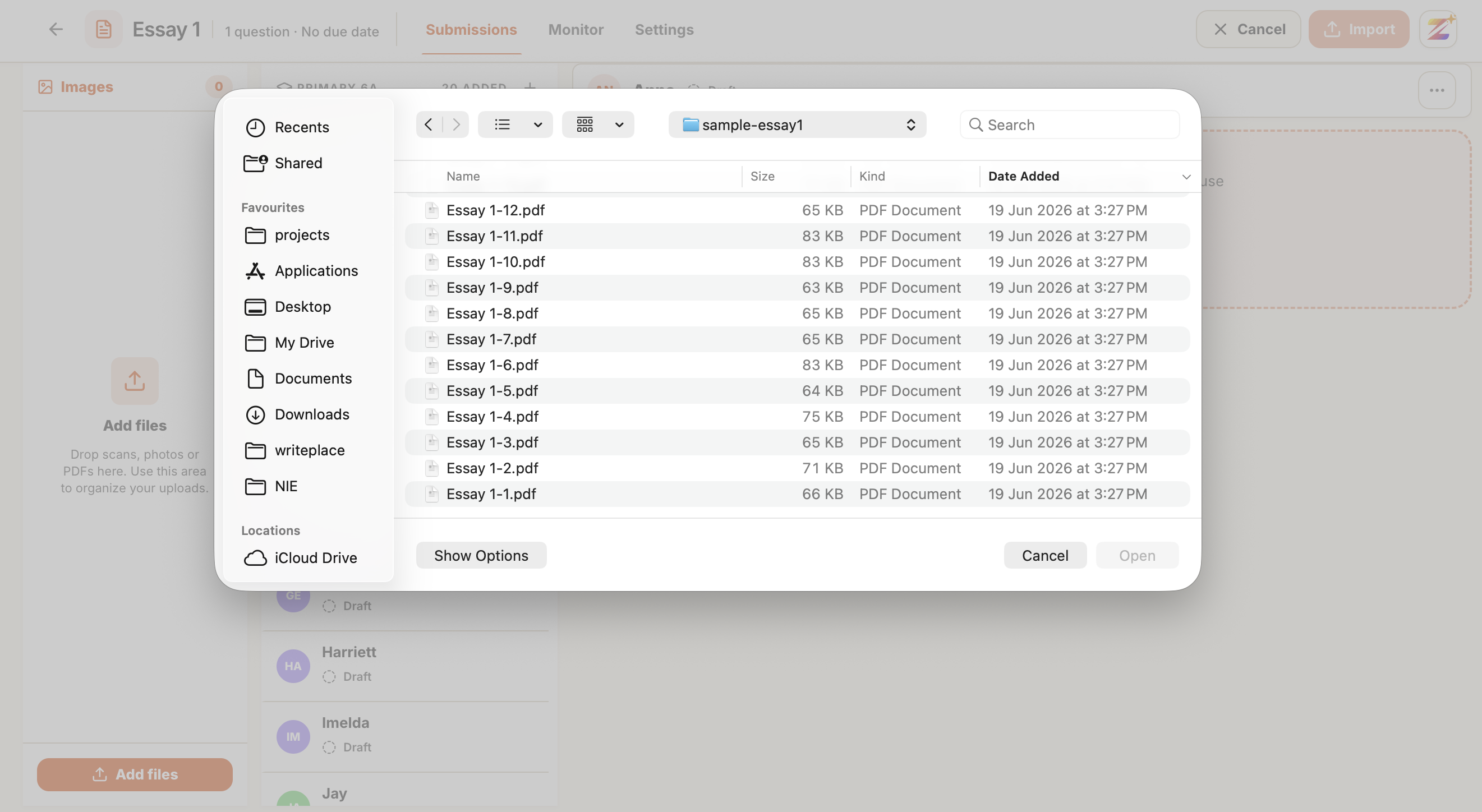Click the Show Options button

481,556
